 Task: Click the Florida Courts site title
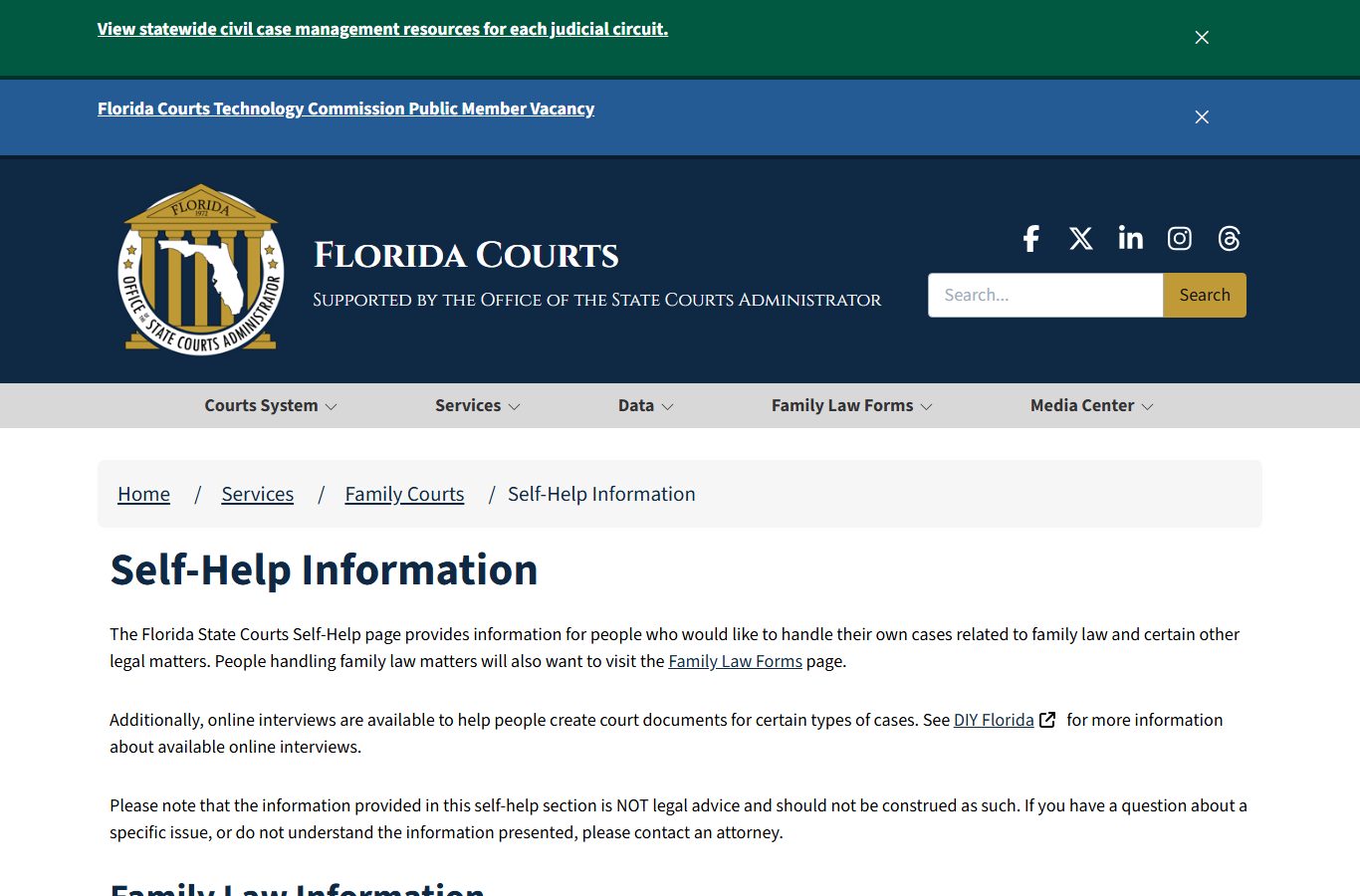click(x=466, y=255)
